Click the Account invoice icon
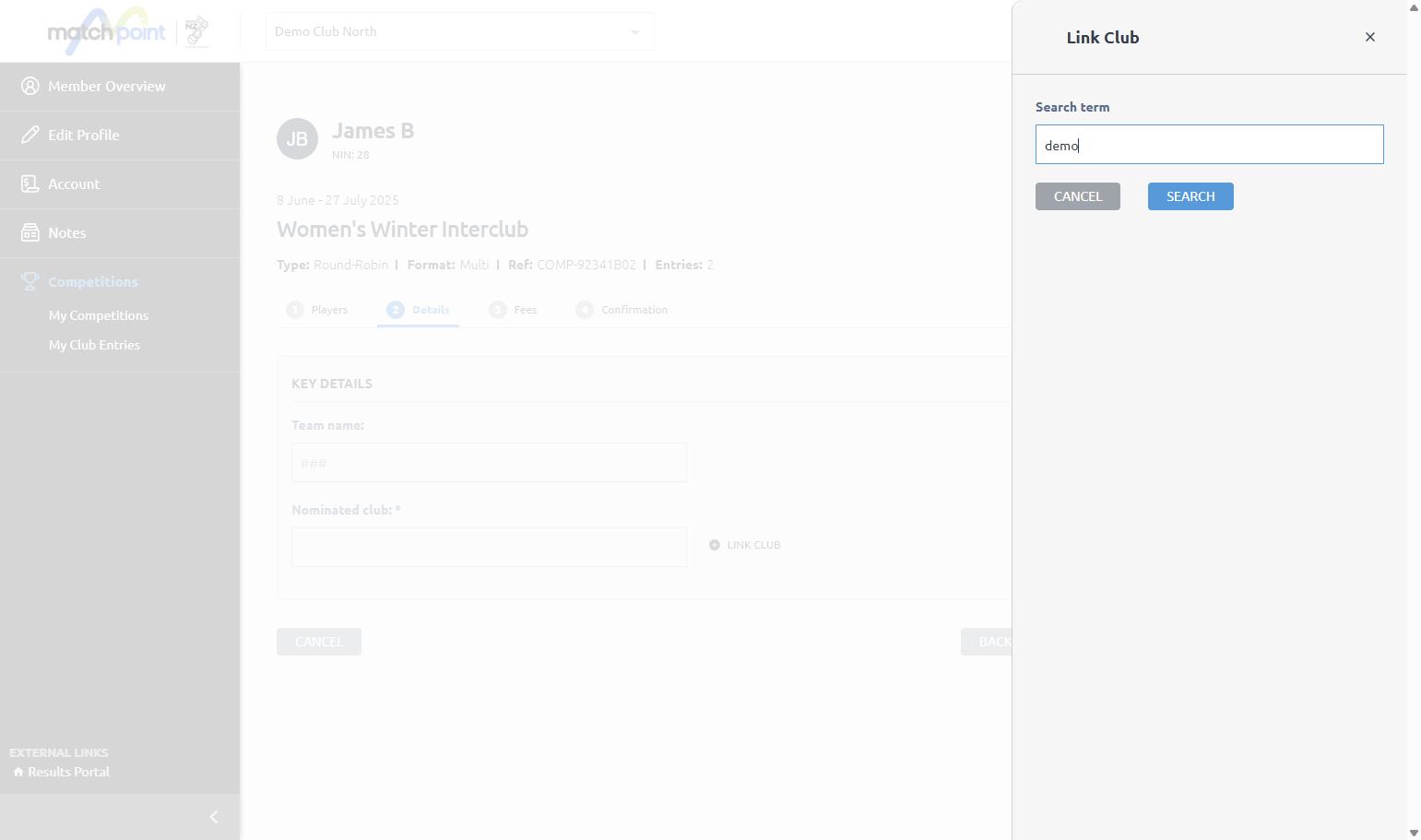This screenshot has width=1421, height=840. click(x=30, y=183)
